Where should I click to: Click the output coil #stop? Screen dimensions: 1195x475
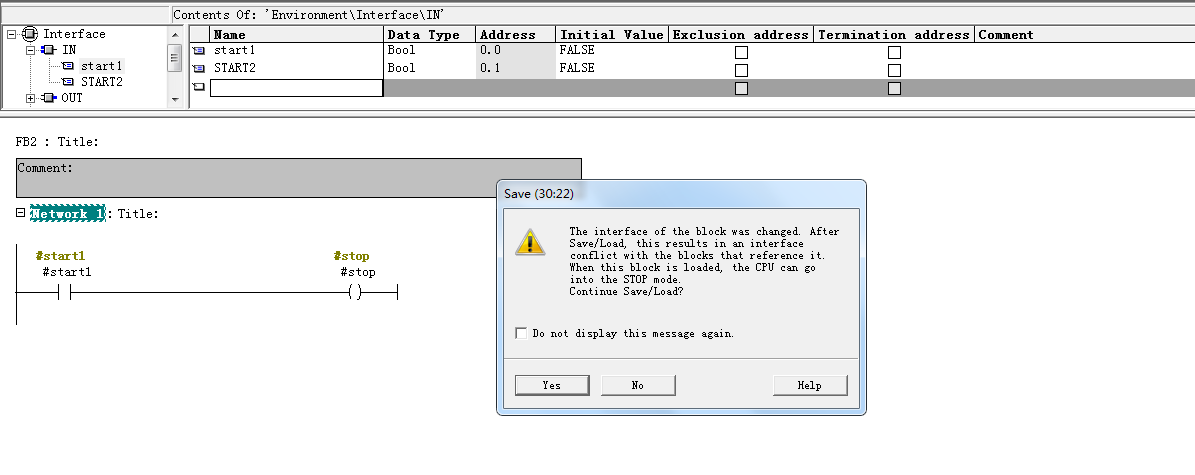coord(354,292)
